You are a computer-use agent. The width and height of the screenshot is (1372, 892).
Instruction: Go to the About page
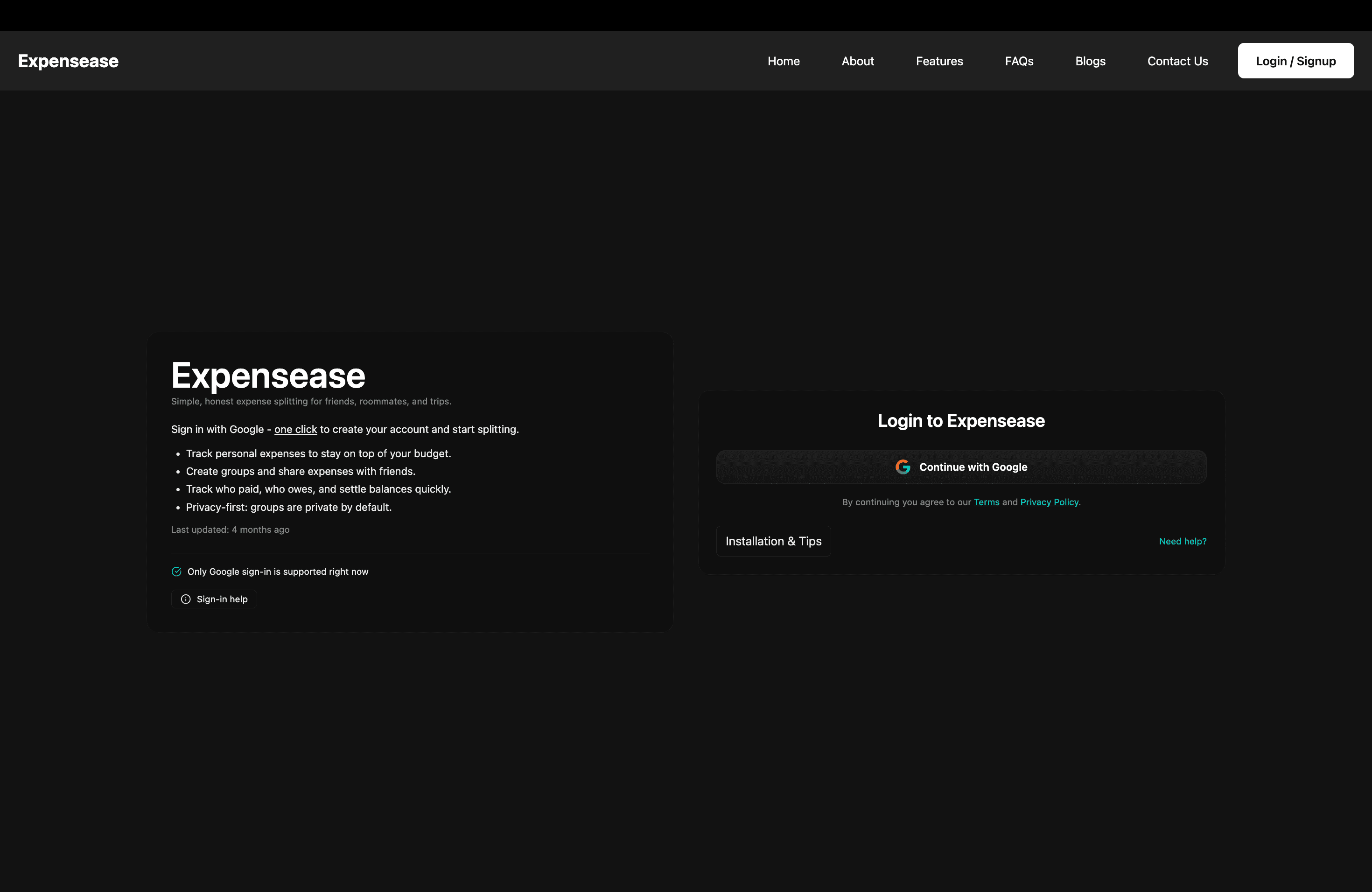tap(857, 61)
